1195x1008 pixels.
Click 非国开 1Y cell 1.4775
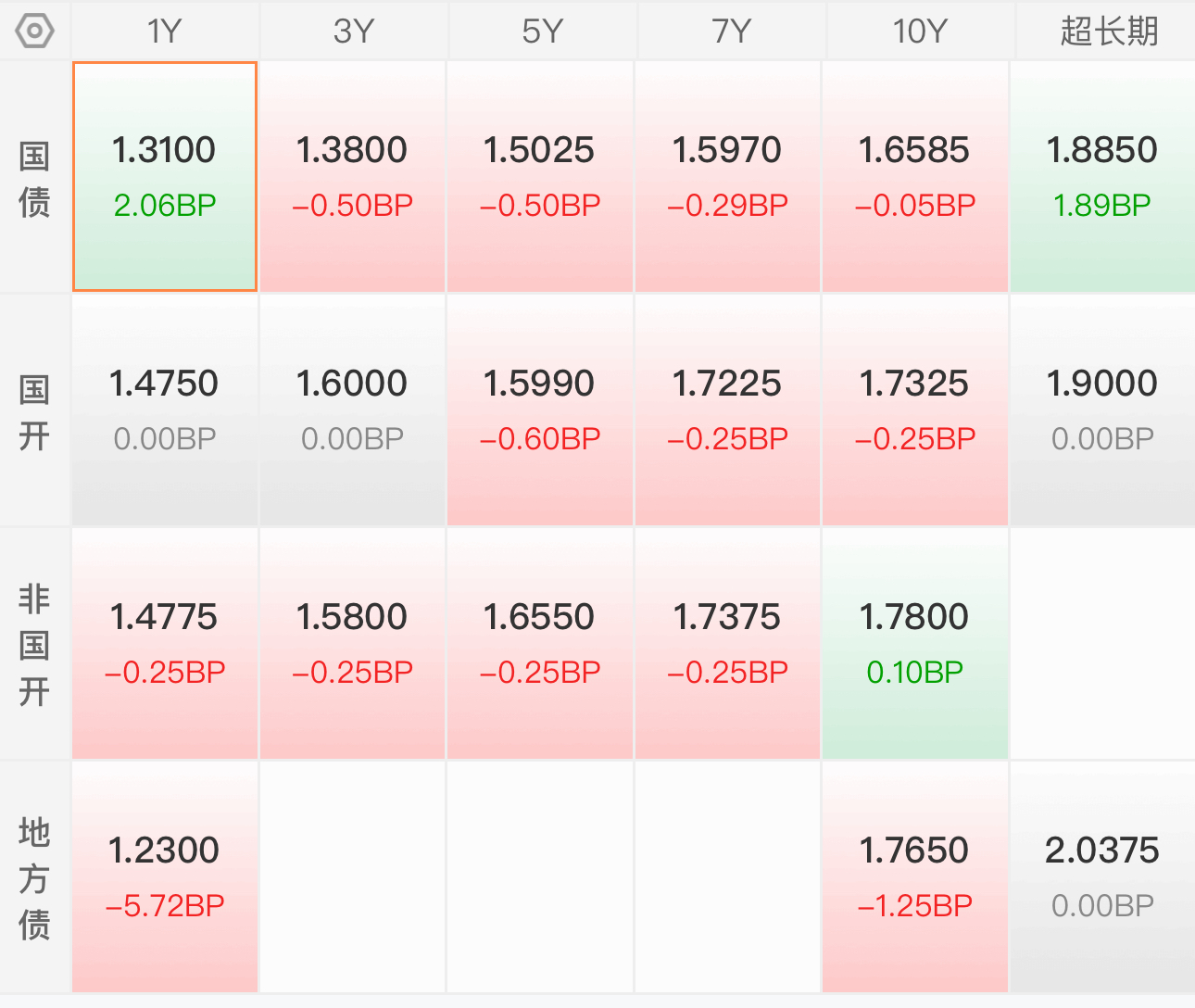coord(165,644)
